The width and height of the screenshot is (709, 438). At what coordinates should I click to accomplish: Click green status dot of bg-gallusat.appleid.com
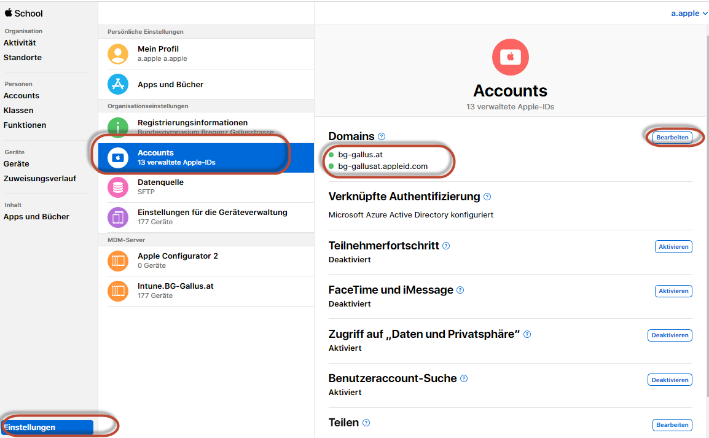tap(331, 166)
